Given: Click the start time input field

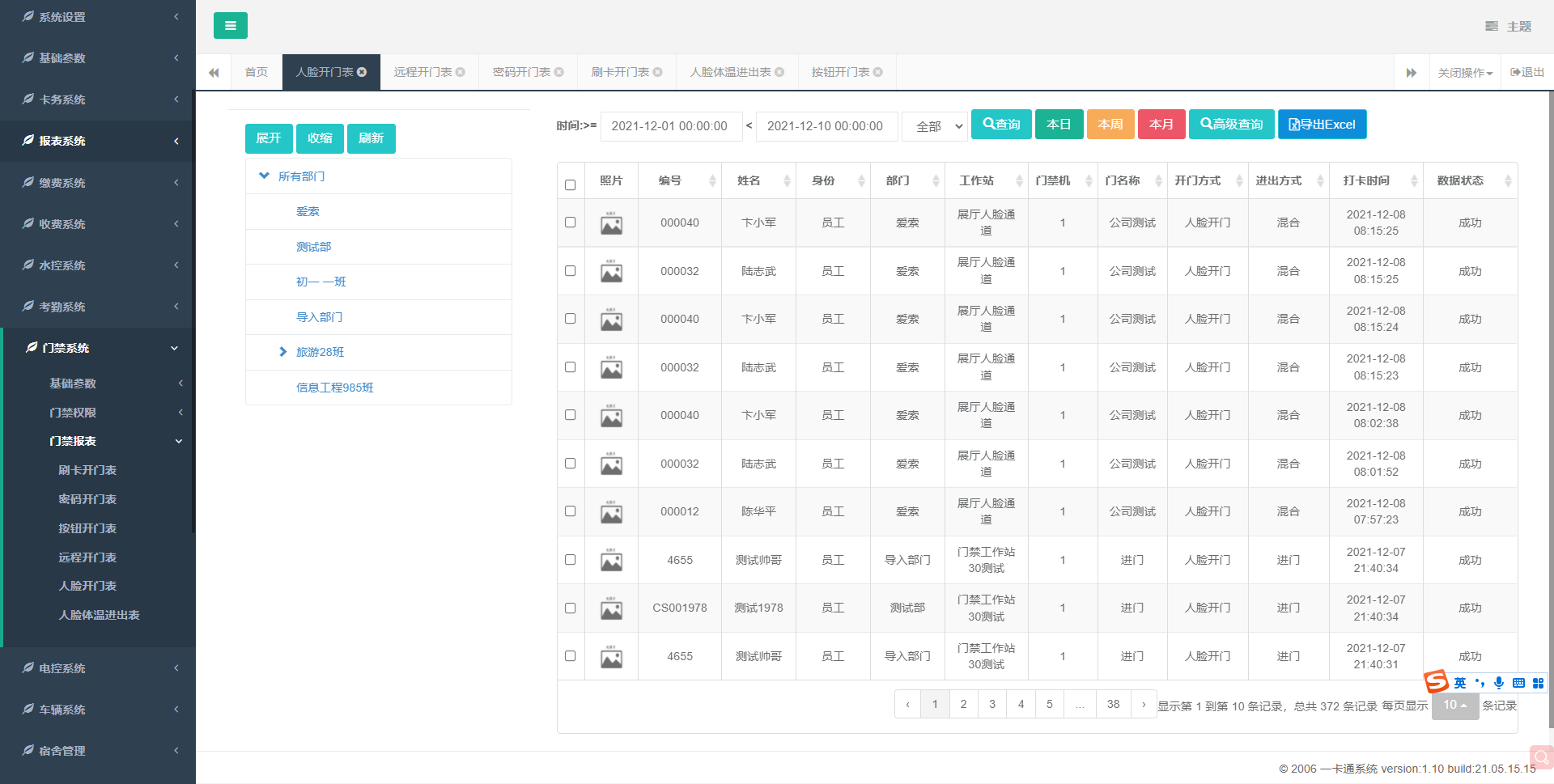Looking at the screenshot, I should pyautogui.click(x=671, y=126).
